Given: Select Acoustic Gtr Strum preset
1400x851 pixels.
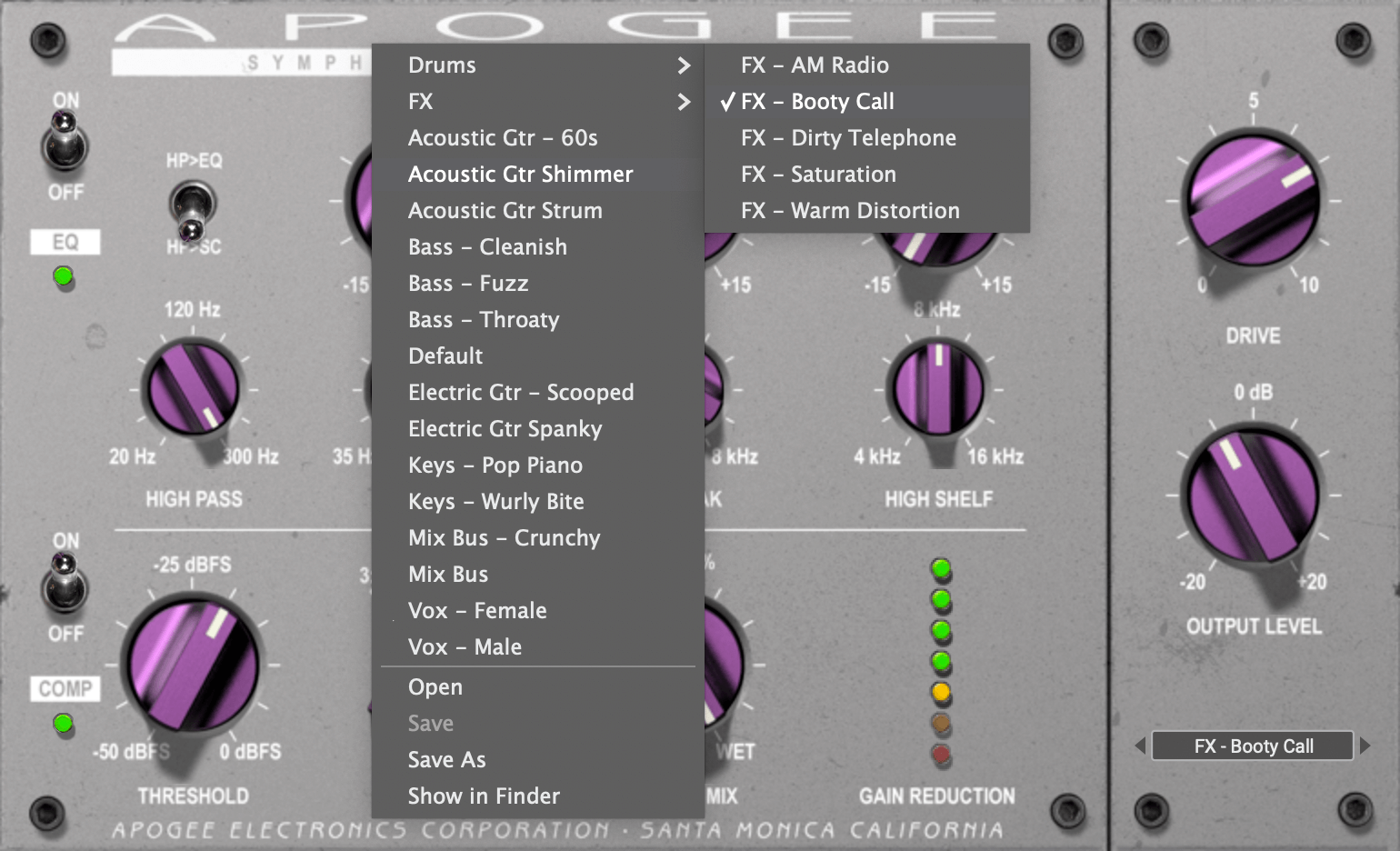Looking at the screenshot, I should coord(538,211).
